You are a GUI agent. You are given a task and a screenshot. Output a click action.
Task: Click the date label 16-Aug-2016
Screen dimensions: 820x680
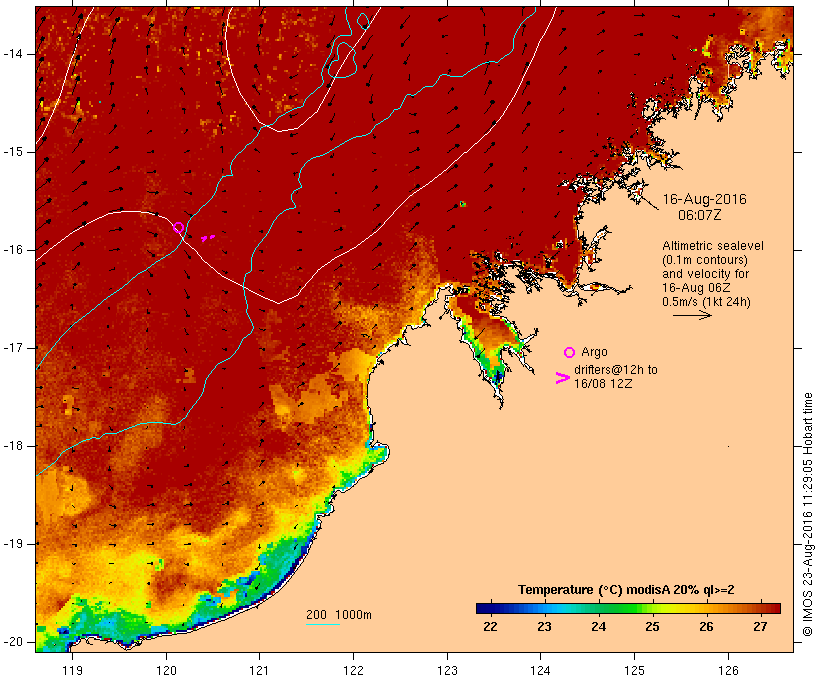[704, 199]
